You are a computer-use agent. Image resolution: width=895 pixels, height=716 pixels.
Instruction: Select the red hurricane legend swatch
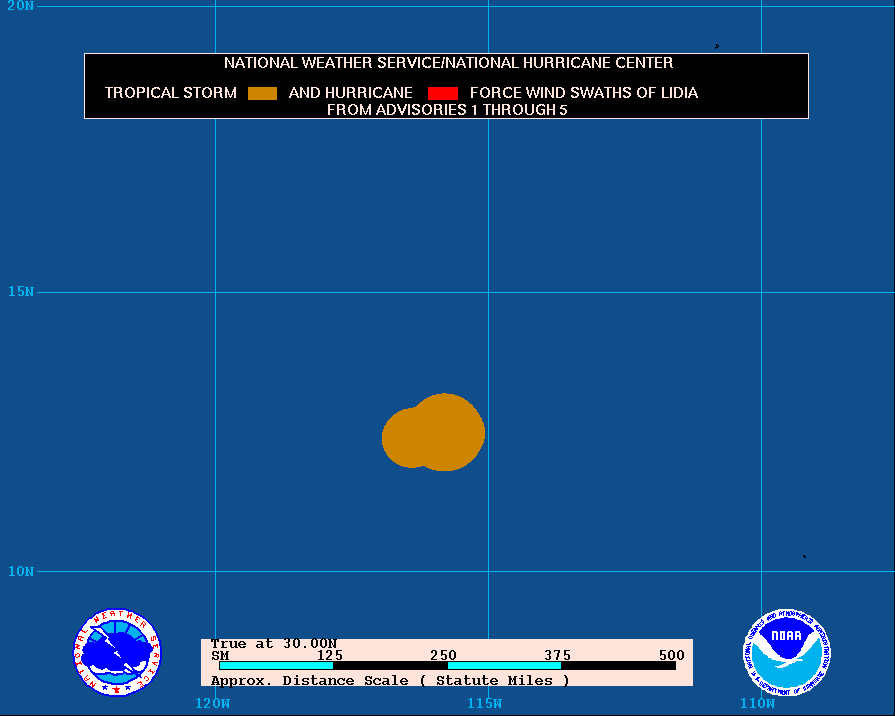pyautogui.click(x=443, y=94)
